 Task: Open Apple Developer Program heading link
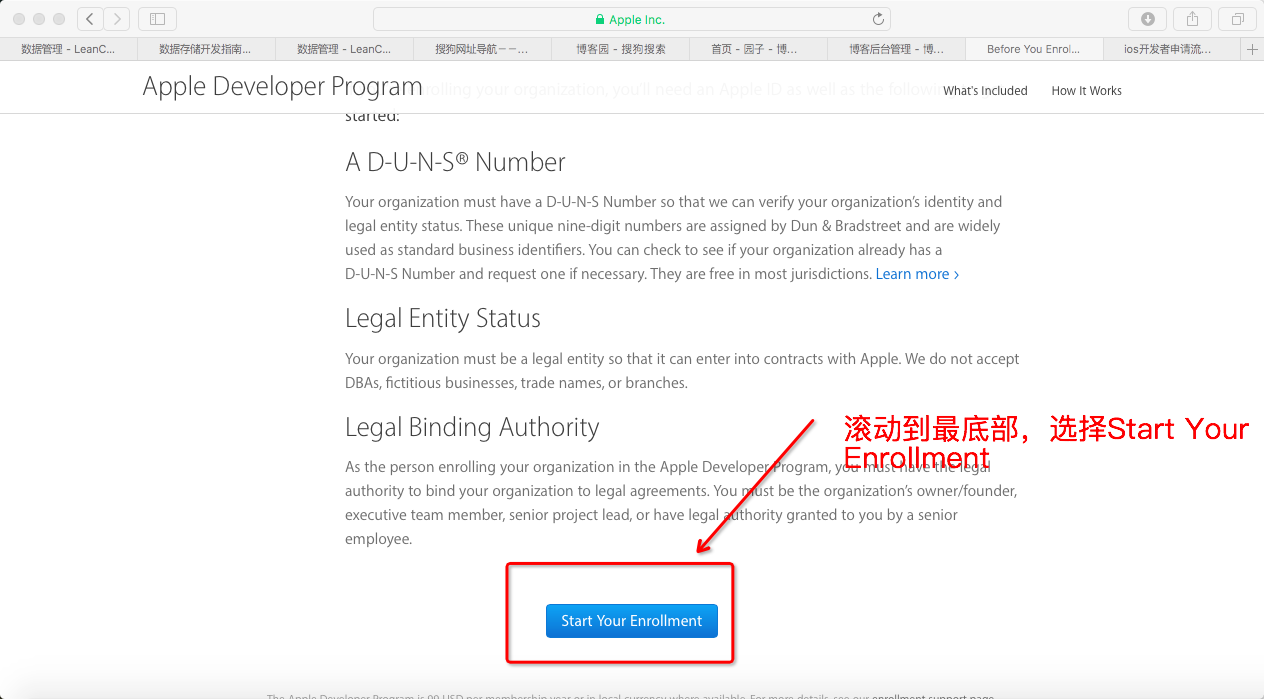pyautogui.click(x=282, y=86)
